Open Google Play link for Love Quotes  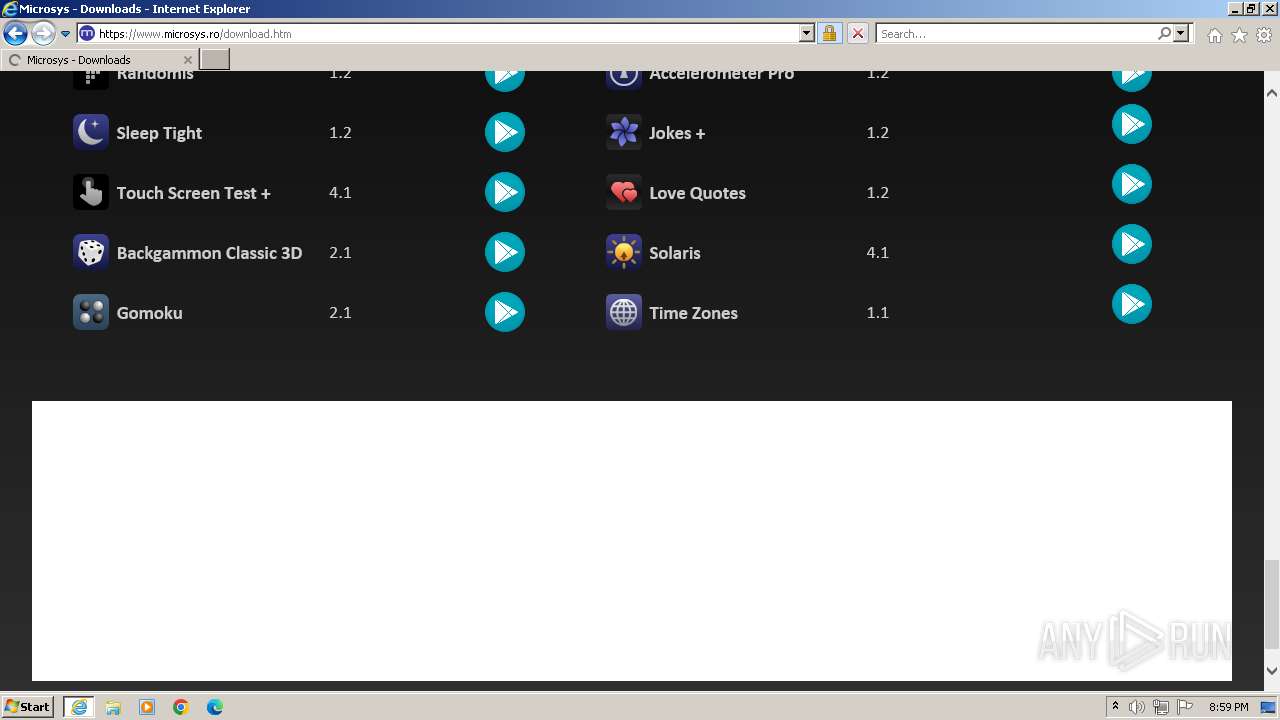click(1132, 184)
